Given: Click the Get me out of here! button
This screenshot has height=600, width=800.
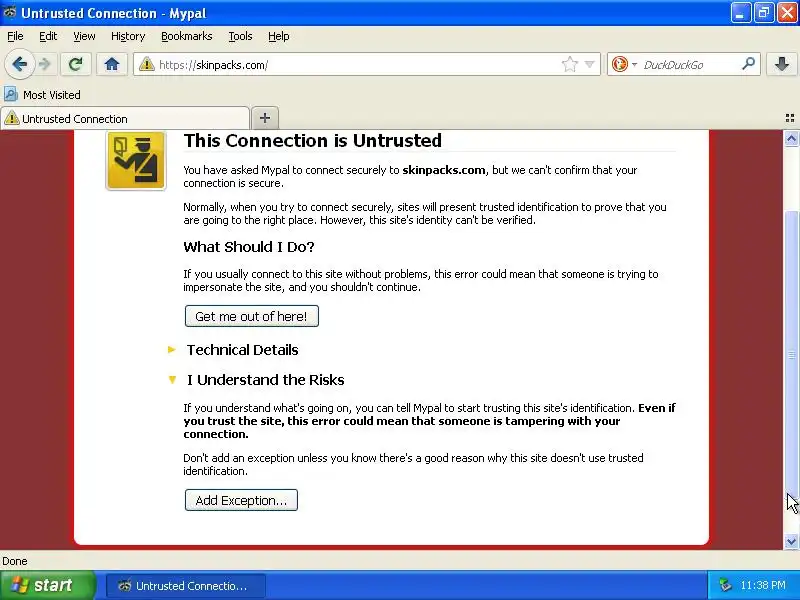Looking at the screenshot, I should 252,316.
